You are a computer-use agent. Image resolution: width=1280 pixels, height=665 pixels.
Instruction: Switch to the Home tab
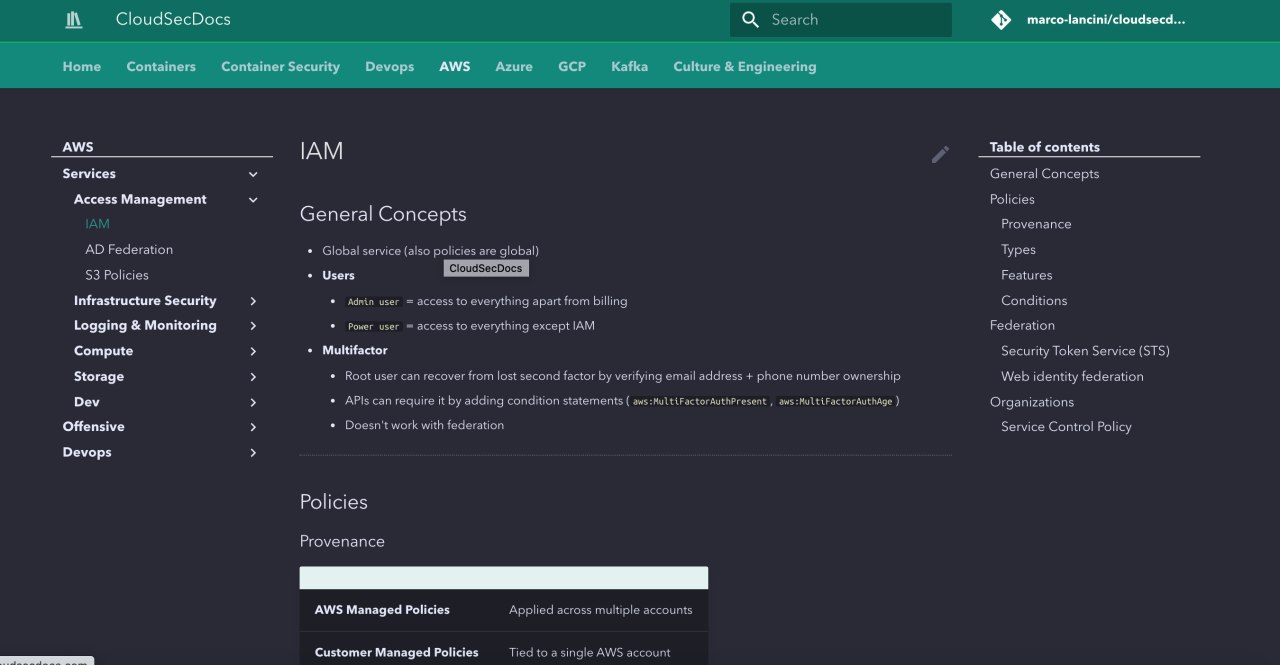click(x=82, y=66)
